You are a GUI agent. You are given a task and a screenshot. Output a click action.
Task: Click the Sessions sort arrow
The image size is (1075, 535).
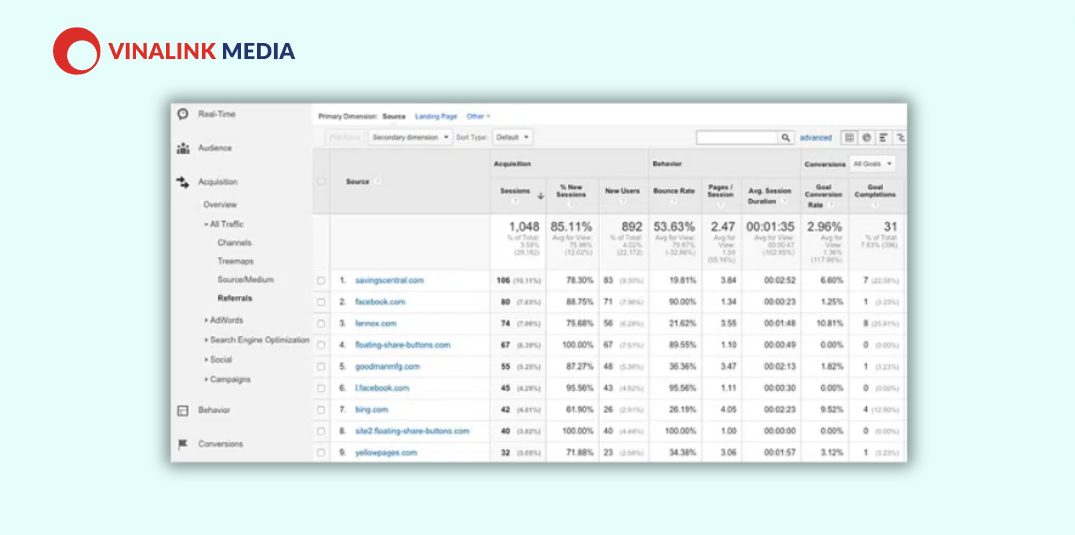[x=540, y=195]
